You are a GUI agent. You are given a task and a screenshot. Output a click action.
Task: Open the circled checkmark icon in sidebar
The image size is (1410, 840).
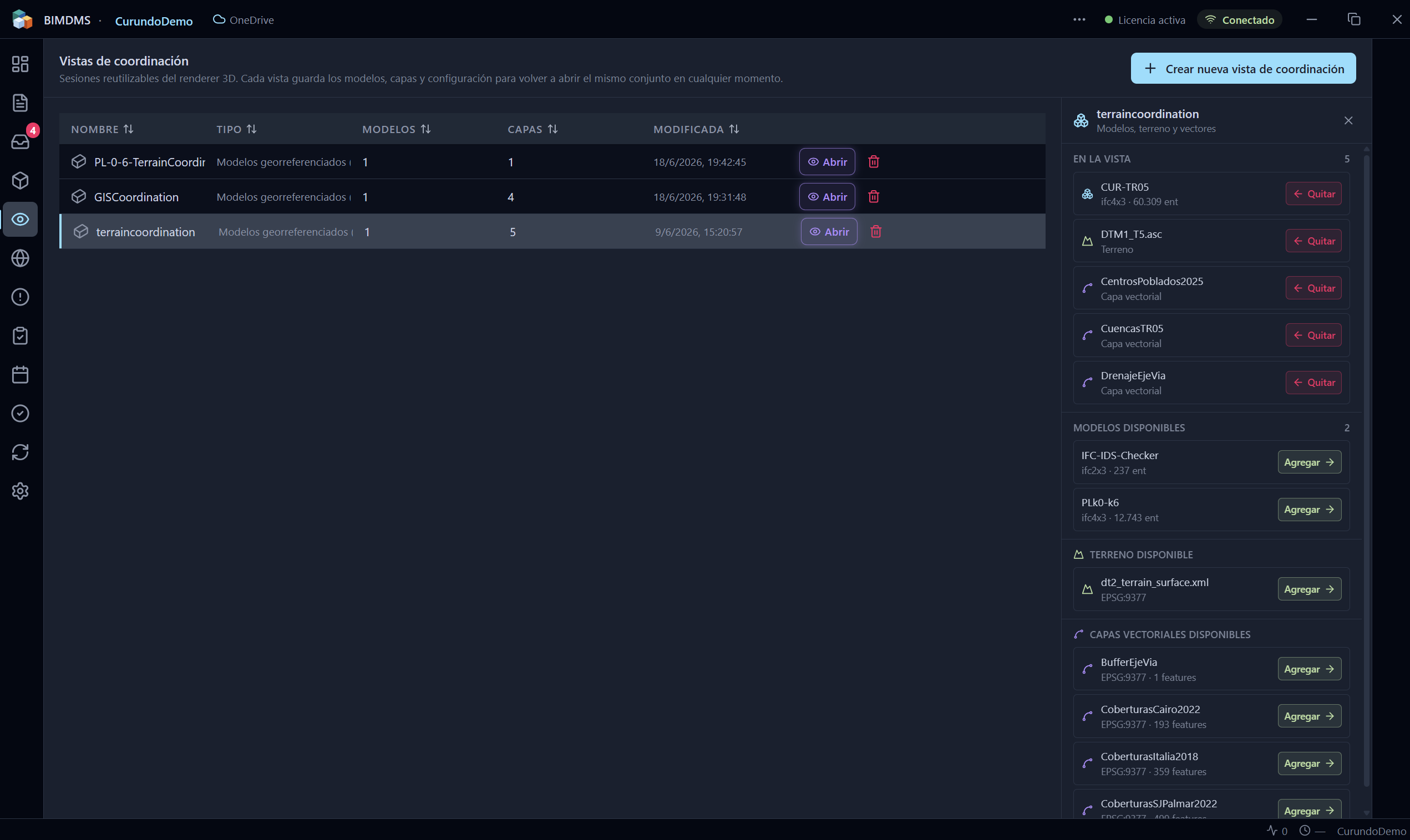21,413
